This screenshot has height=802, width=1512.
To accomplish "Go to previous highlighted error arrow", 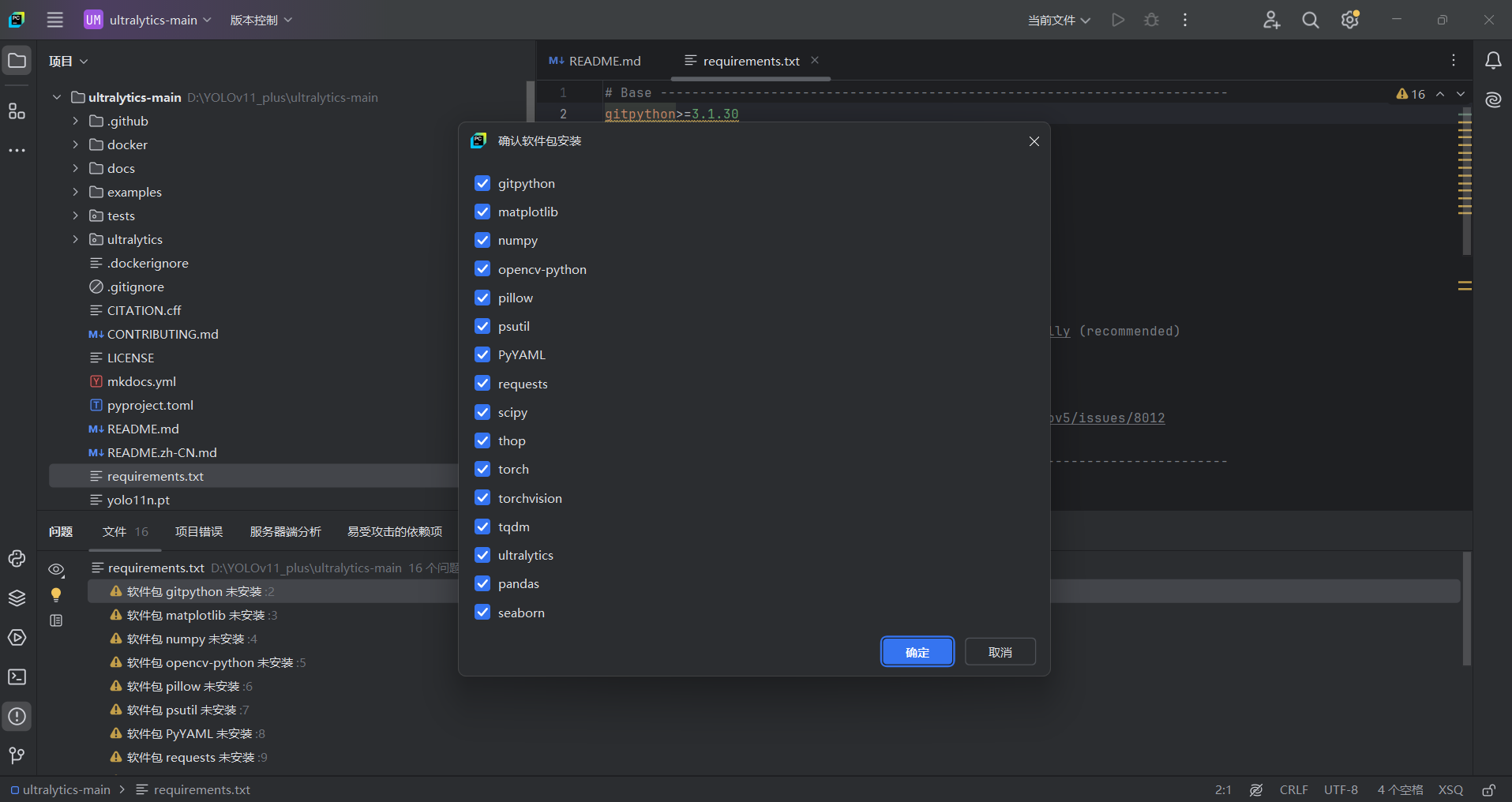I will pyautogui.click(x=1440, y=94).
